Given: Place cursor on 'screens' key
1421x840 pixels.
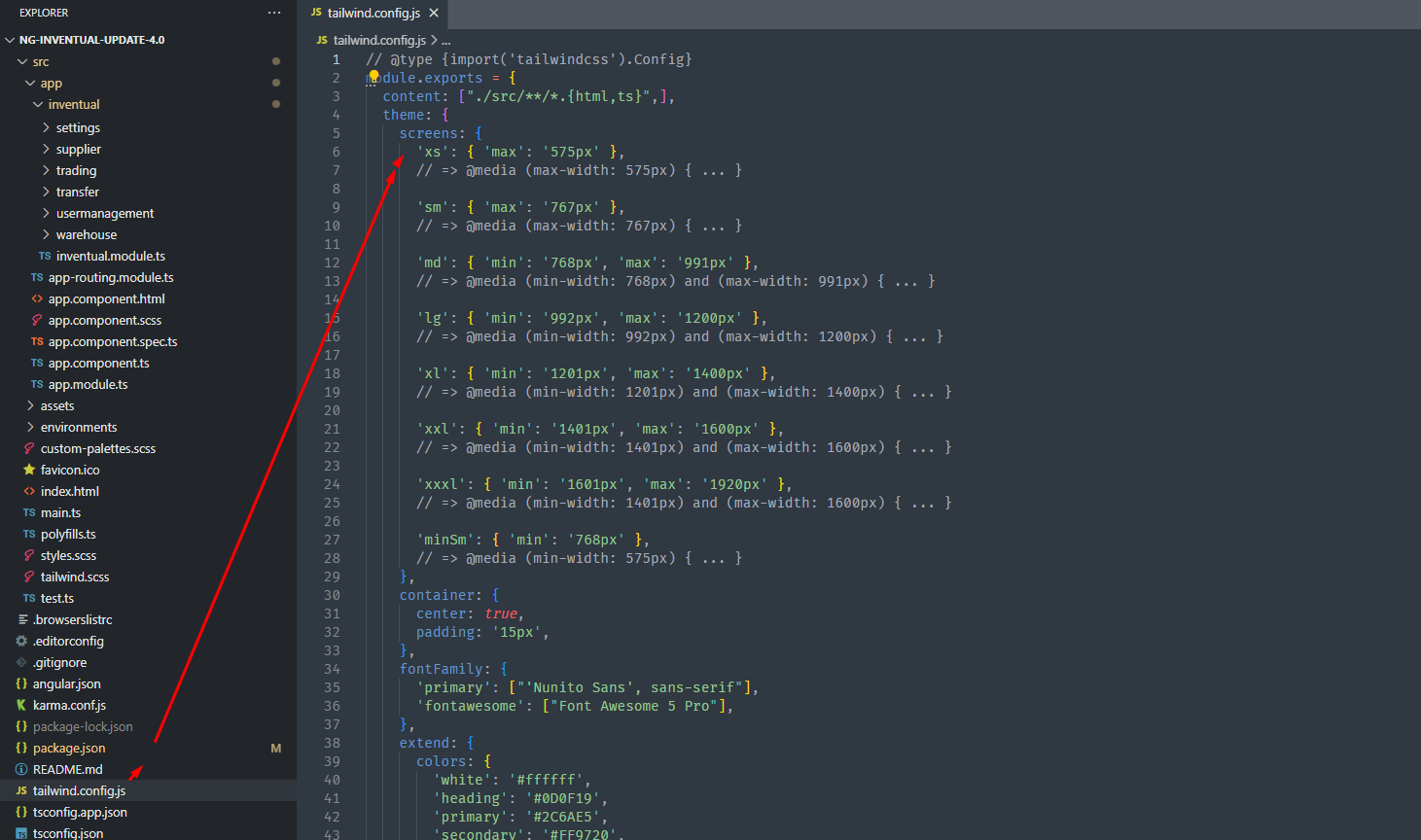Looking at the screenshot, I should click(x=428, y=133).
